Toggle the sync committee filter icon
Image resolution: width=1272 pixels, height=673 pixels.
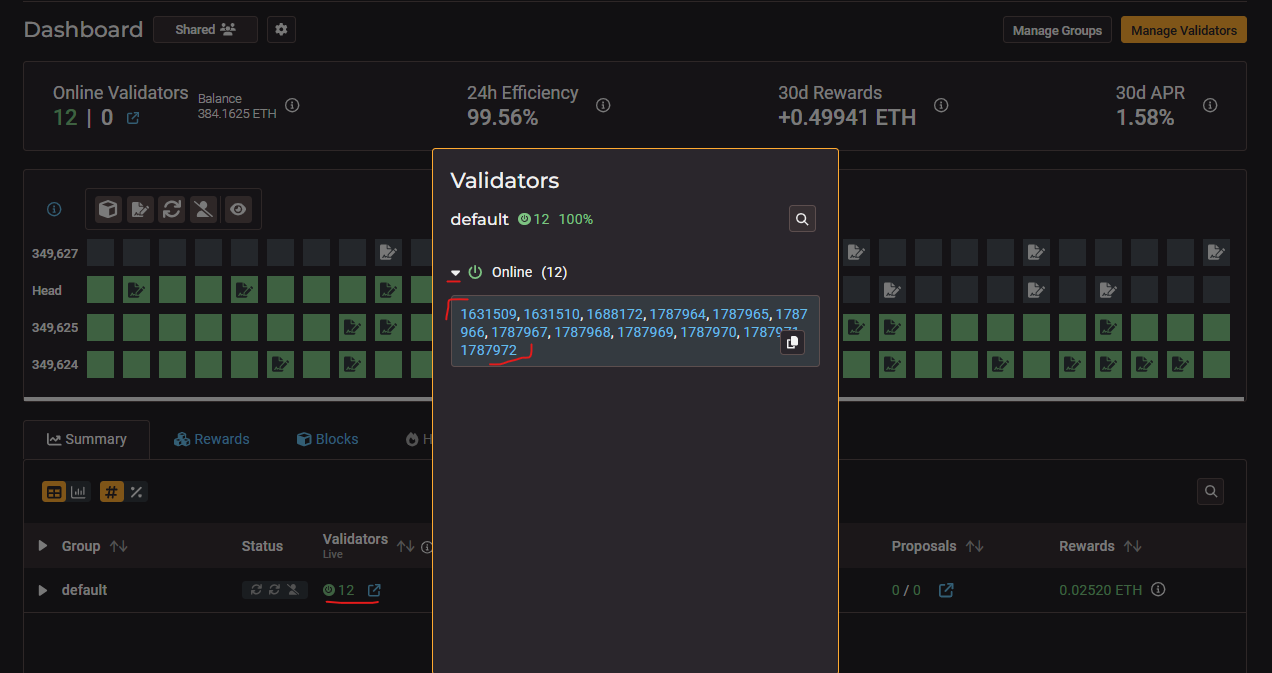pyautogui.click(x=172, y=208)
